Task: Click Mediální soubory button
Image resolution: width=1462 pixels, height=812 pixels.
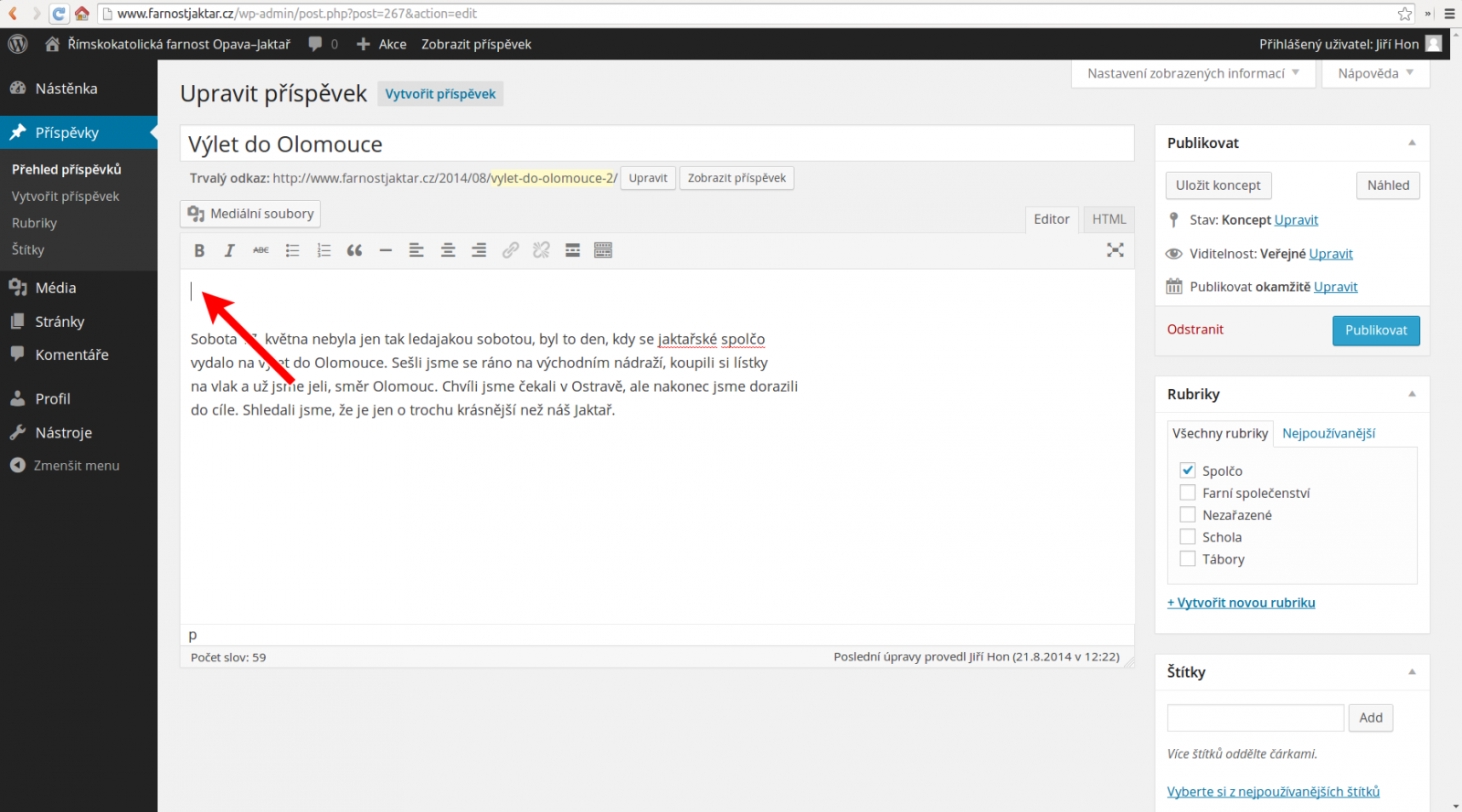Action: 250,214
